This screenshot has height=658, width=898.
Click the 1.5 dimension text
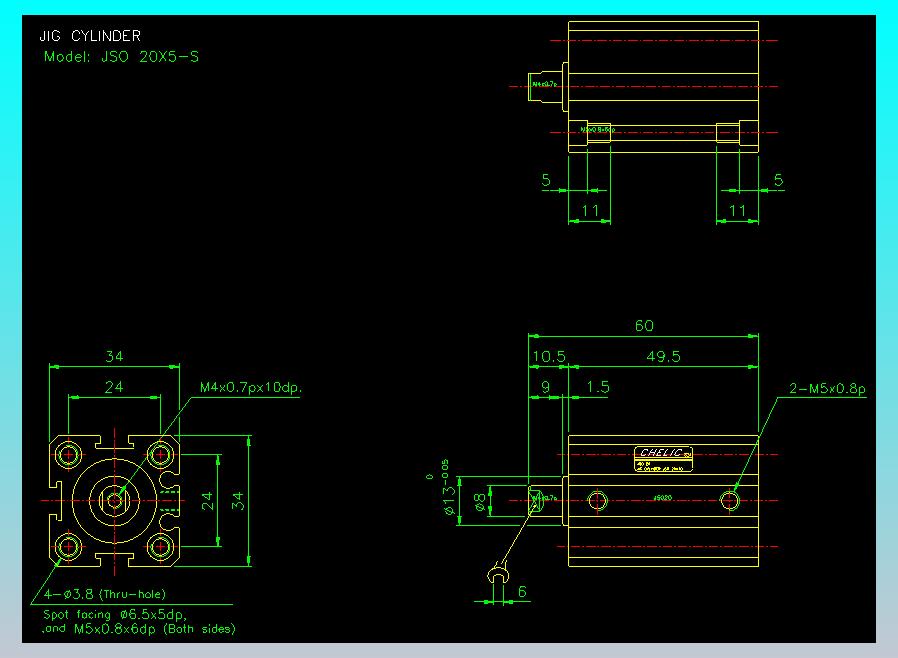[598, 387]
